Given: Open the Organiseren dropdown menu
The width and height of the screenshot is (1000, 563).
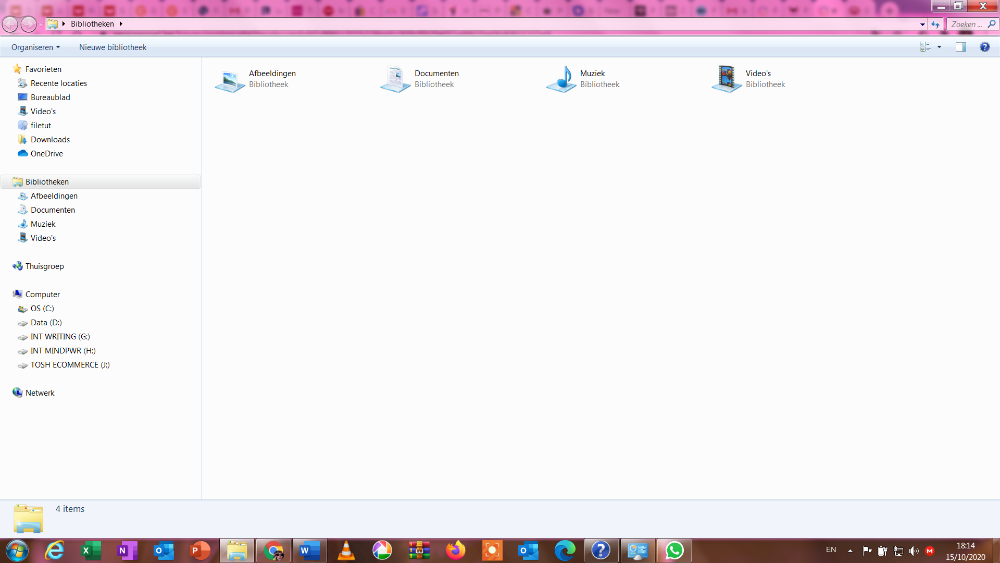Looking at the screenshot, I should click(36, 47).
